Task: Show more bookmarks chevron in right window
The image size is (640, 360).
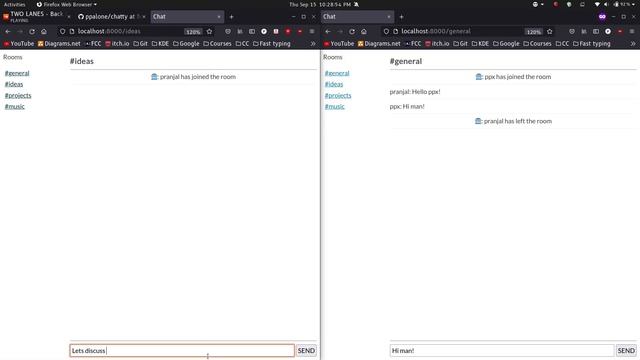Action: (x=633, y=44)
